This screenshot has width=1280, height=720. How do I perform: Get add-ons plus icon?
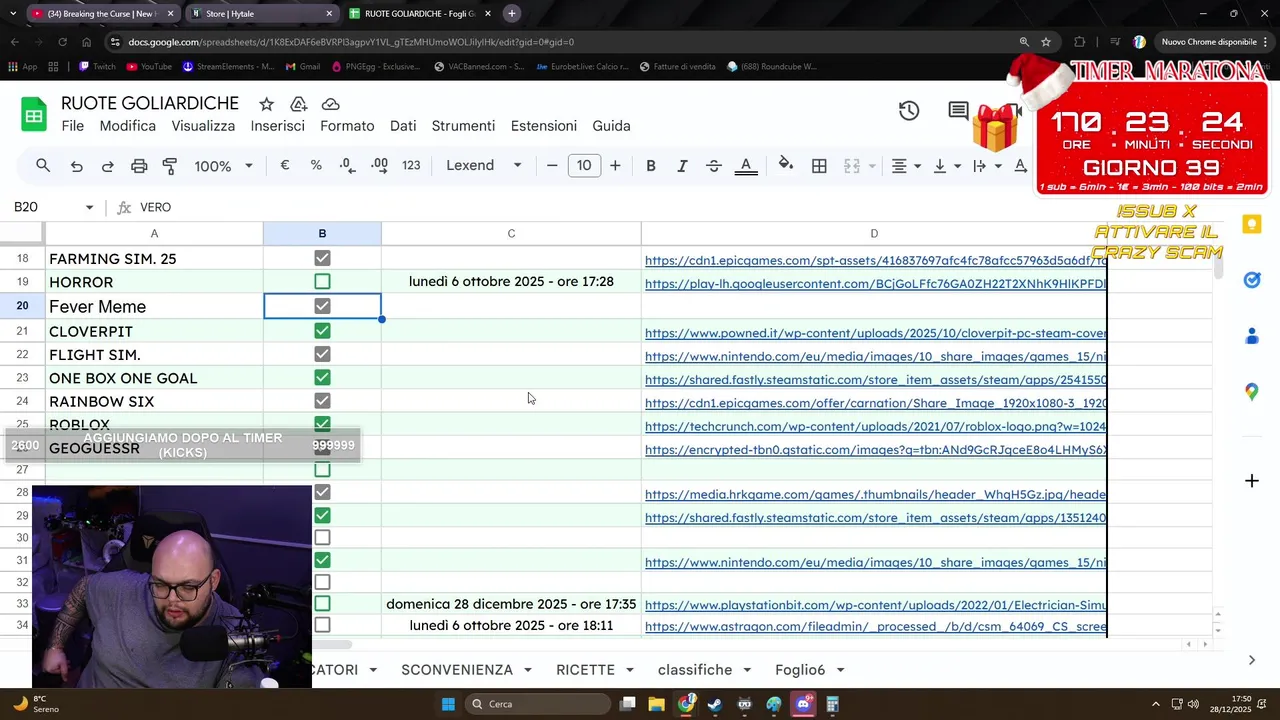(1251, 481)
